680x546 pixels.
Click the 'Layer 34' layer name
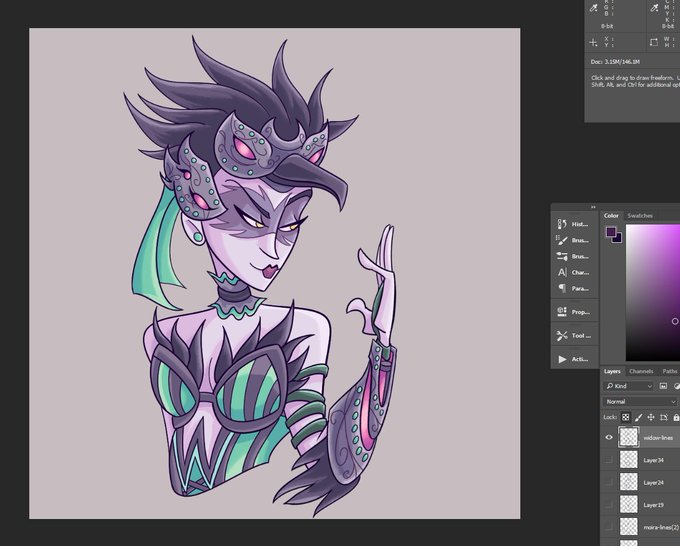(654, 460)
